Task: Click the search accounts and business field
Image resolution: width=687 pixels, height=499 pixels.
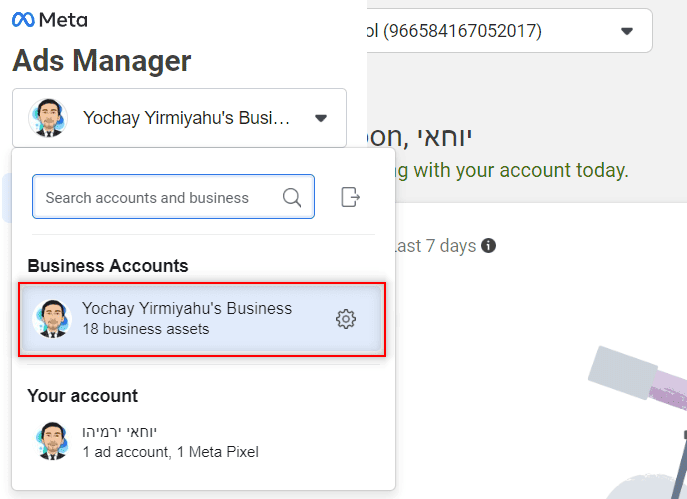Action: click(174, 197)
